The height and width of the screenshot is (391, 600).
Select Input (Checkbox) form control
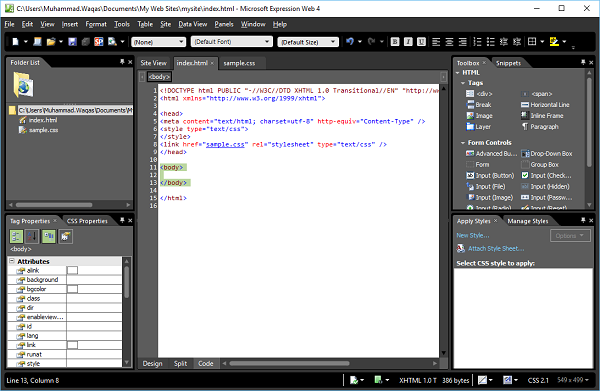(x=547, y=176)
